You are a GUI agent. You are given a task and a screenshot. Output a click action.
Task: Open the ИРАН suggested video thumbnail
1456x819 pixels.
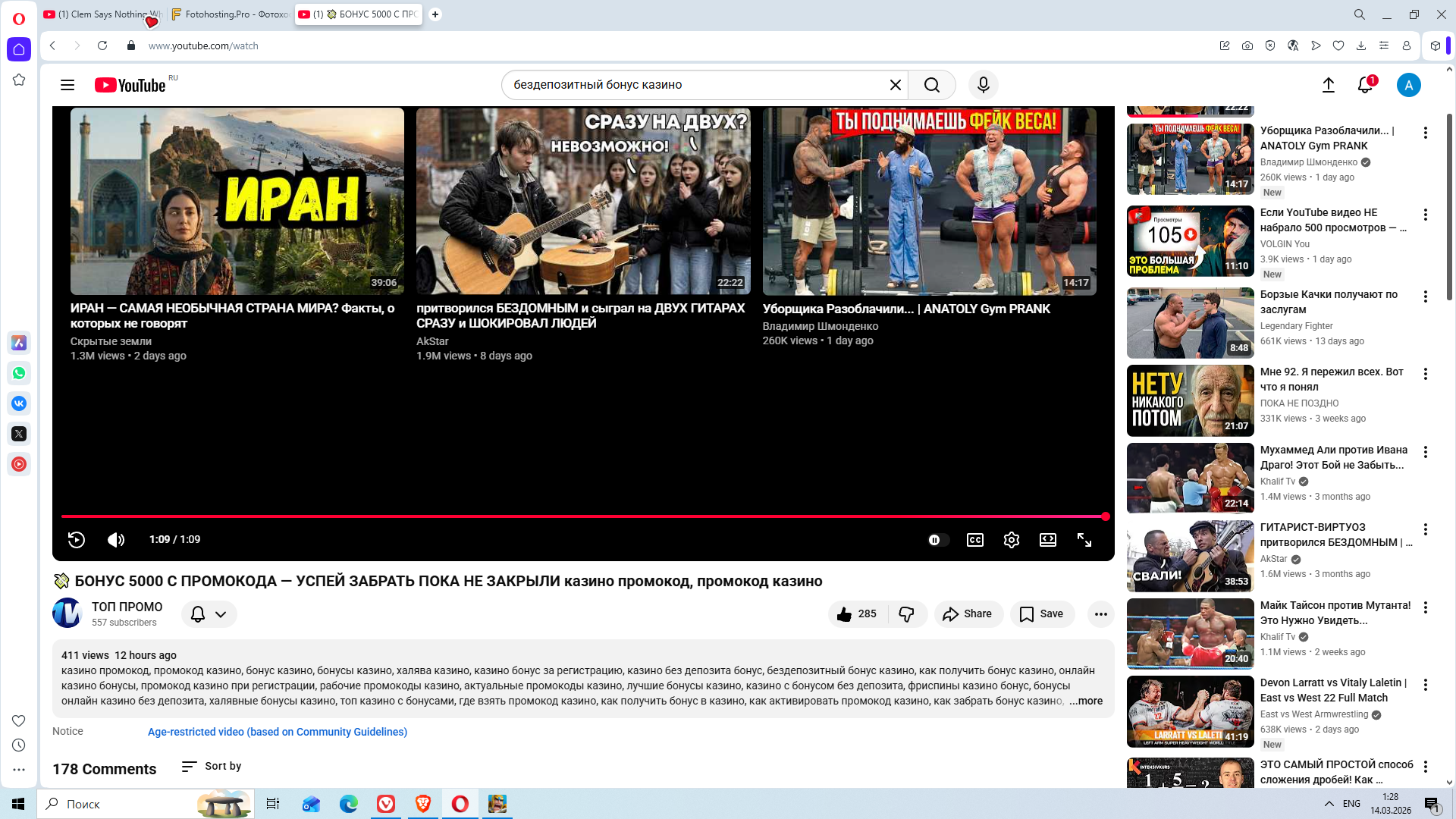[237, 201]
